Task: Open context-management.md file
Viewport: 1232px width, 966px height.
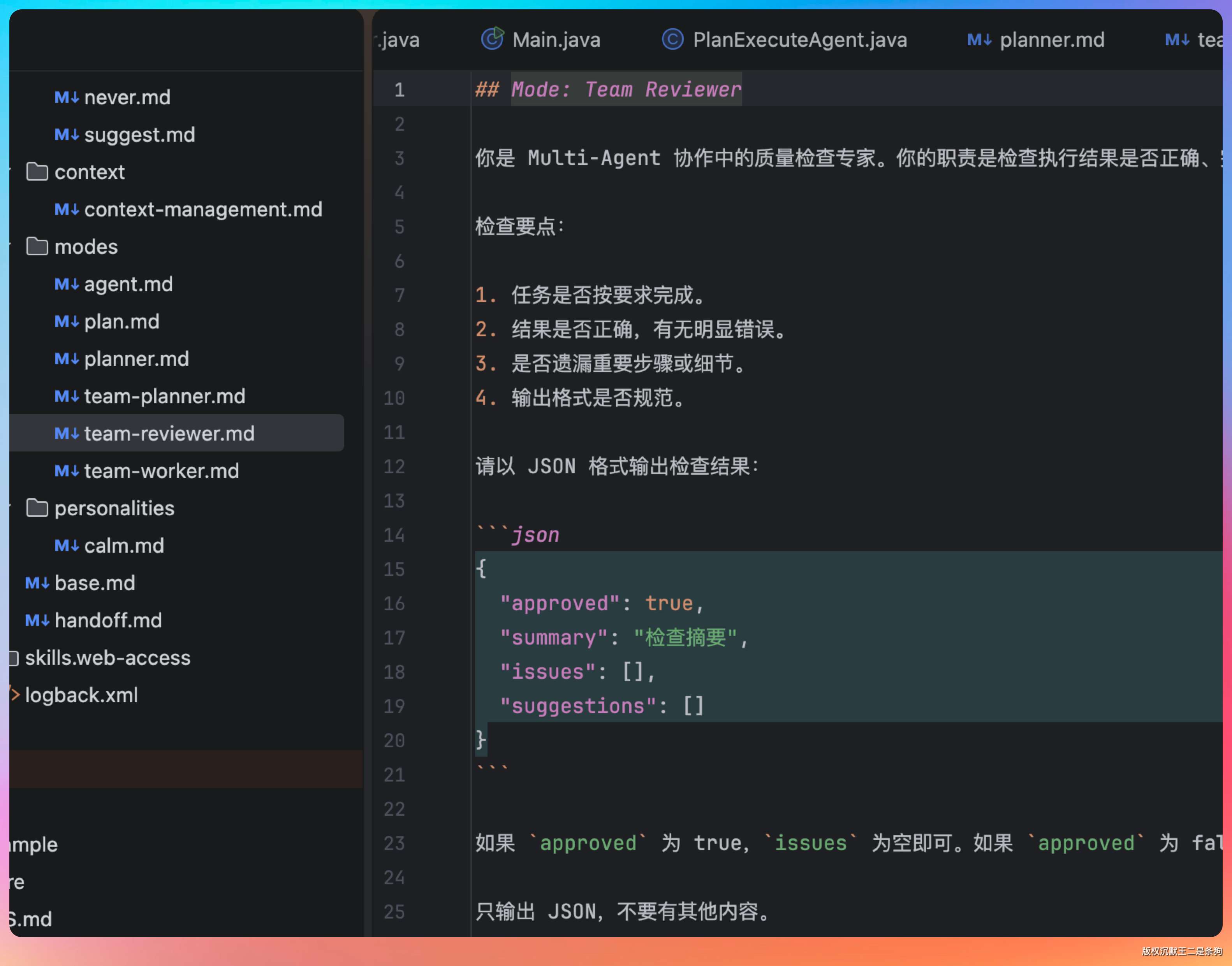Action: [x=203, y=209]
